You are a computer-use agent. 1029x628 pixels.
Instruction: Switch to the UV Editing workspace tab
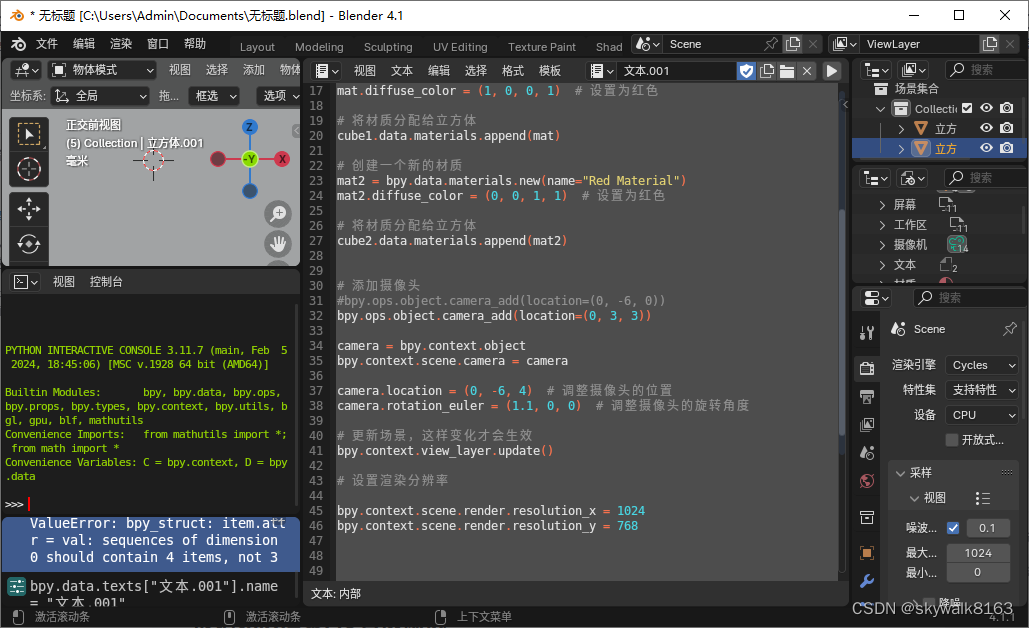(x=460, y=47)
